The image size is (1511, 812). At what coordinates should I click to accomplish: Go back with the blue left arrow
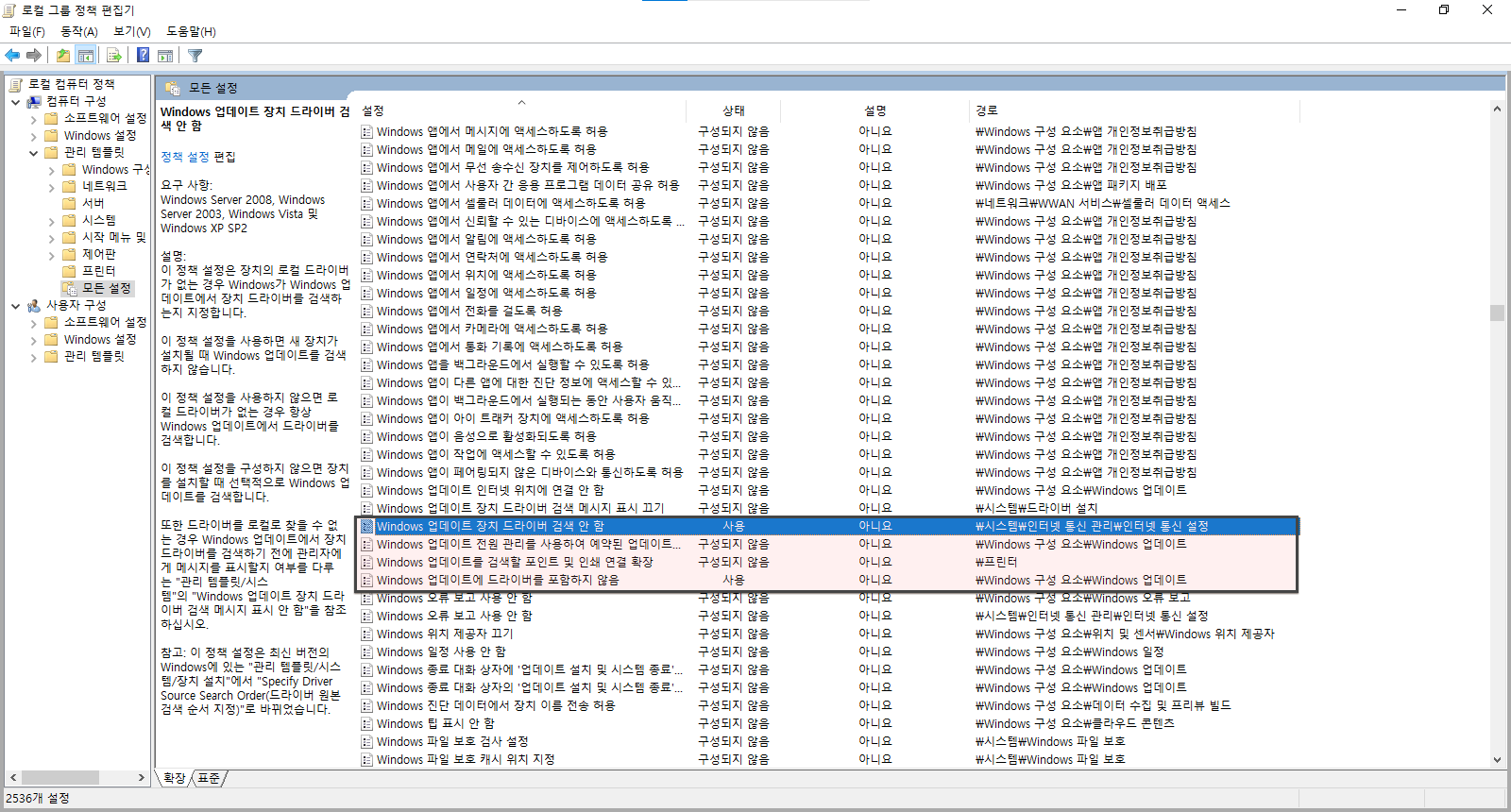12,55
